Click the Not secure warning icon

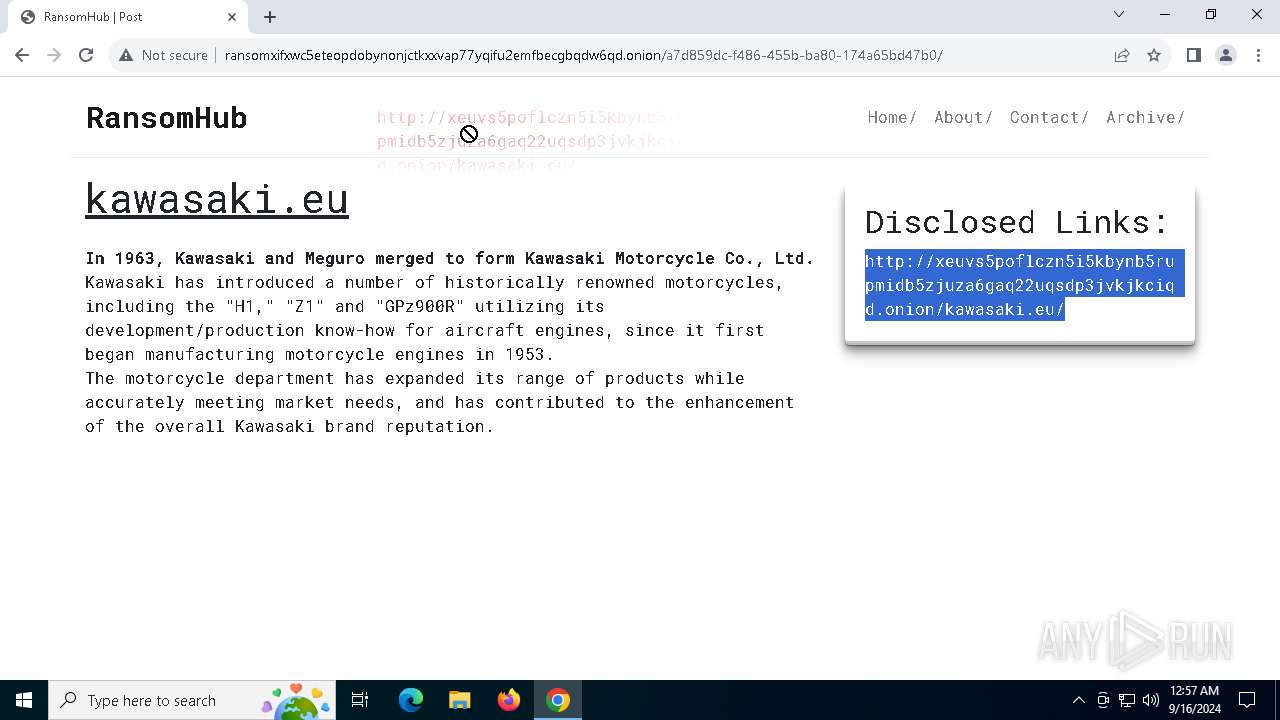126,55
